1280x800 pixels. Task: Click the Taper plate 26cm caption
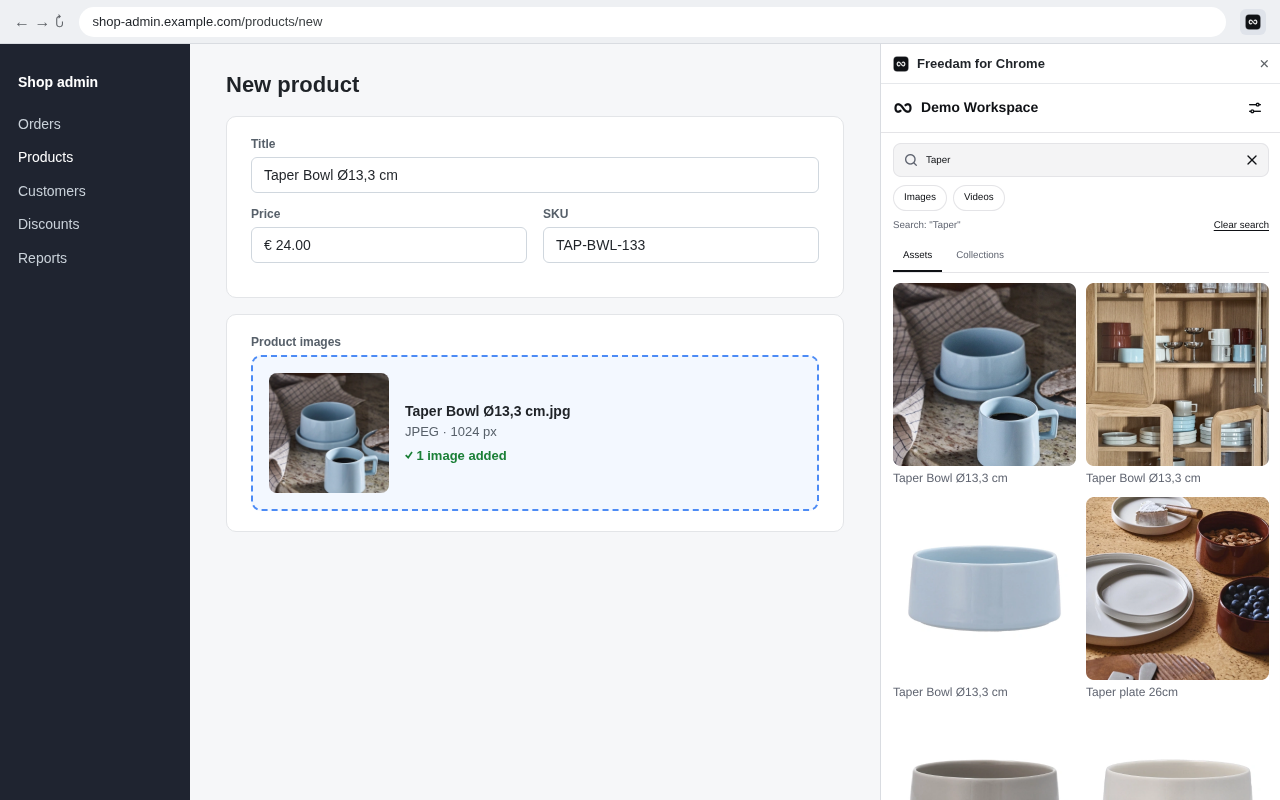click(1132, 692)
